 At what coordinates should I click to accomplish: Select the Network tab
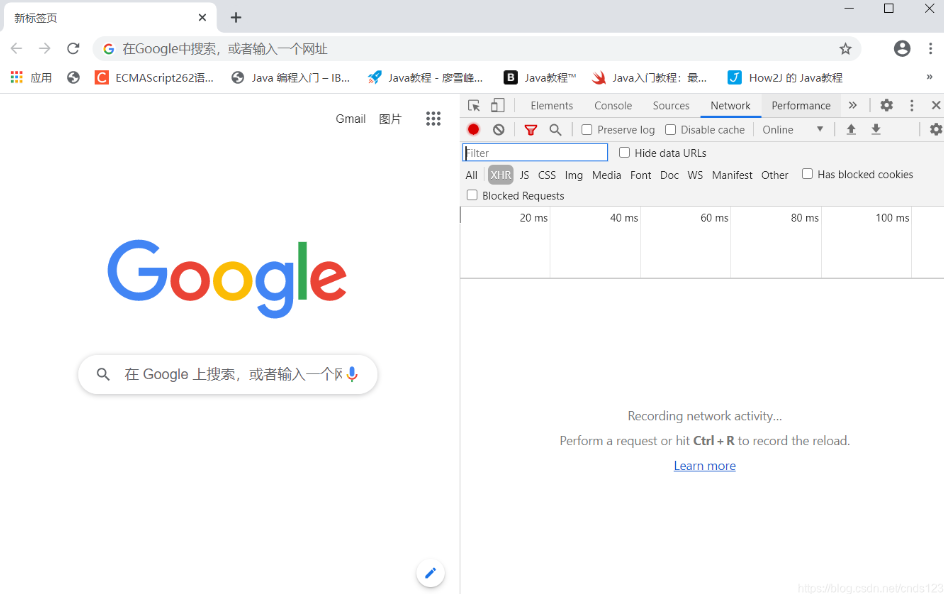[x=730, y=105]
